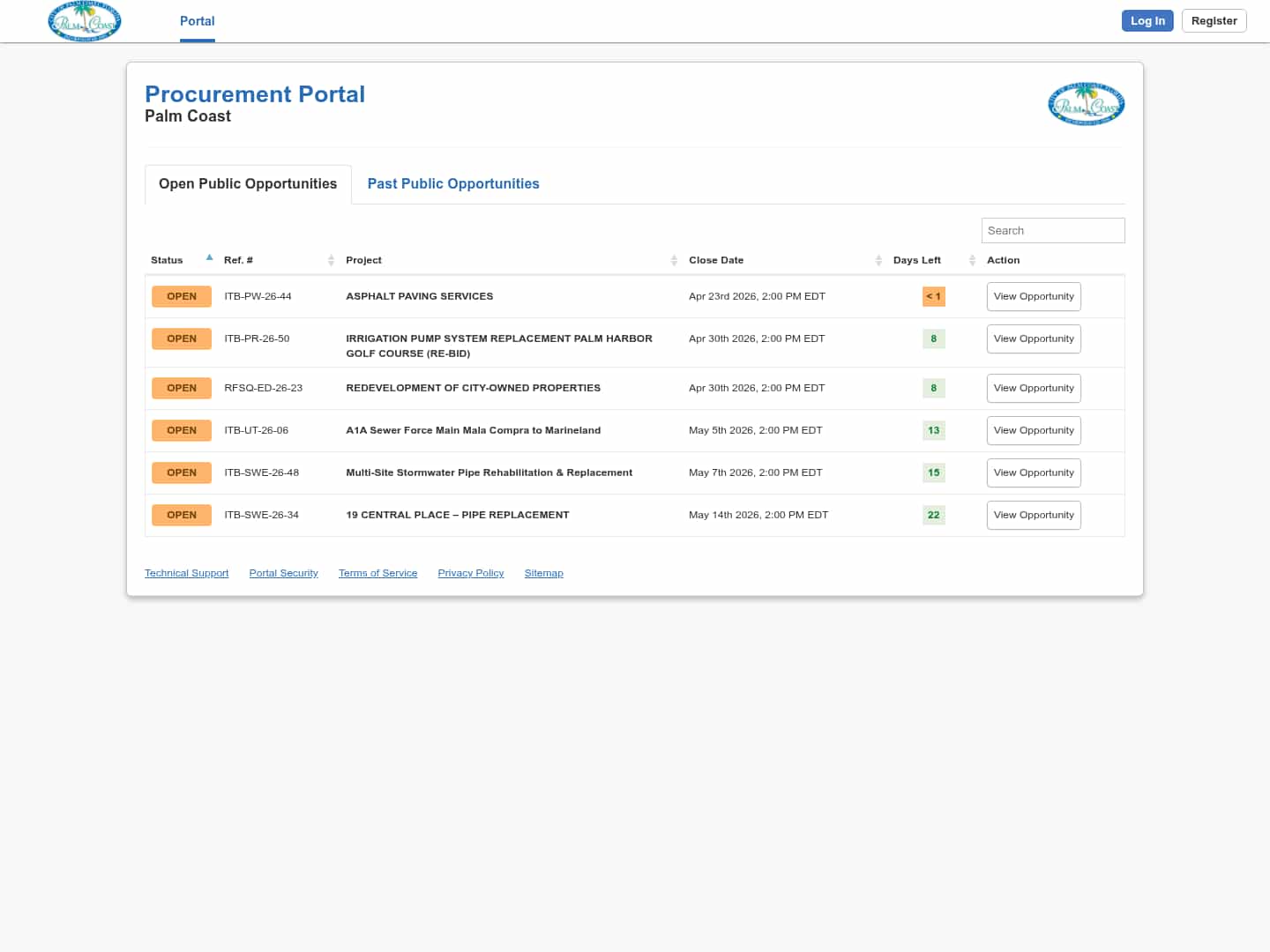Screen dimensions: 1270x952
Task: Open the Portal menu item in navbar
Action: pos(197,21)
